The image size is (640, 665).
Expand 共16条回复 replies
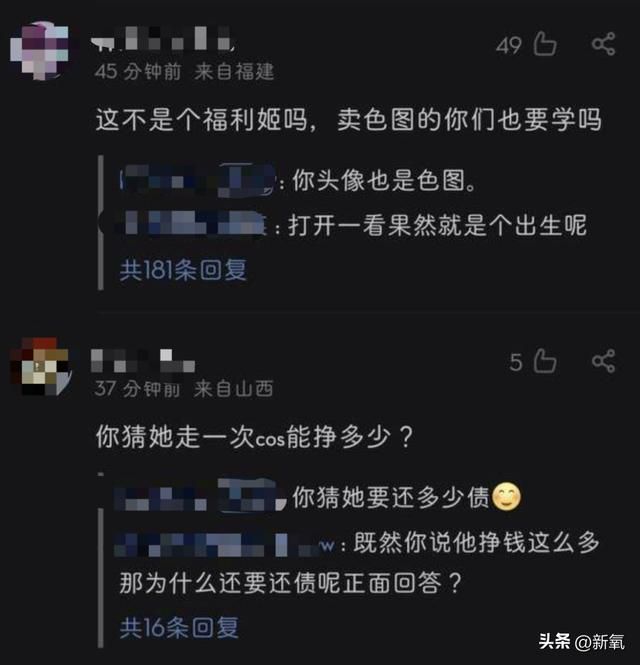pos(179,628)
